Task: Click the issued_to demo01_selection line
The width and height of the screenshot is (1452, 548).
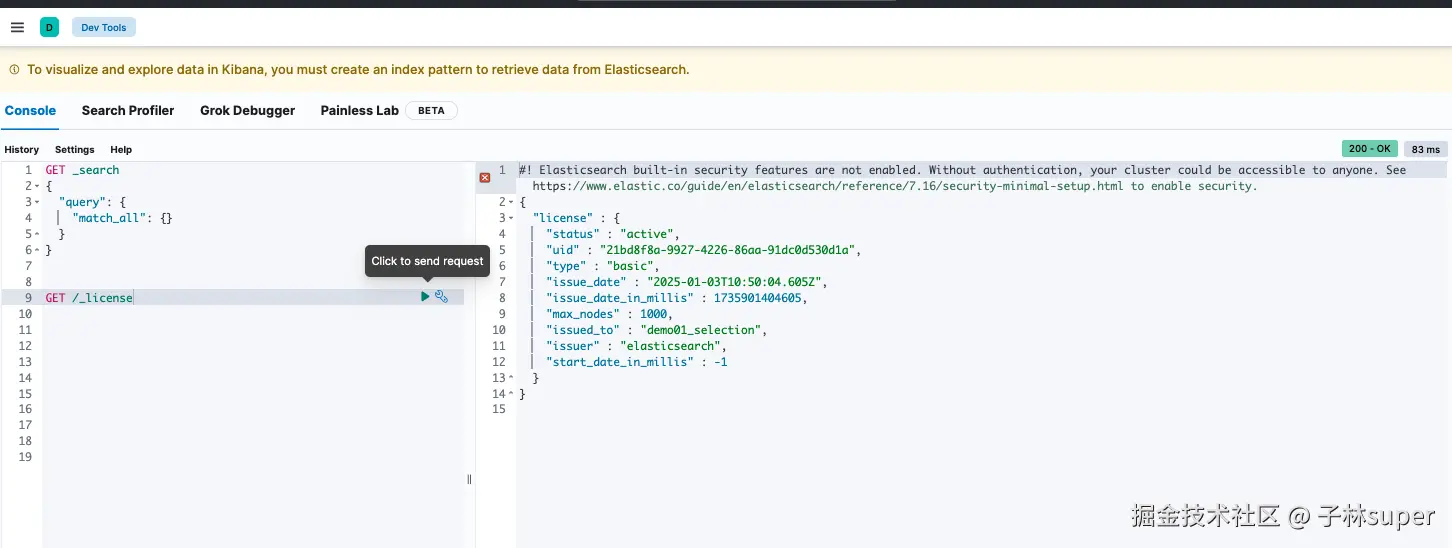Action: [x=659, y=330]
